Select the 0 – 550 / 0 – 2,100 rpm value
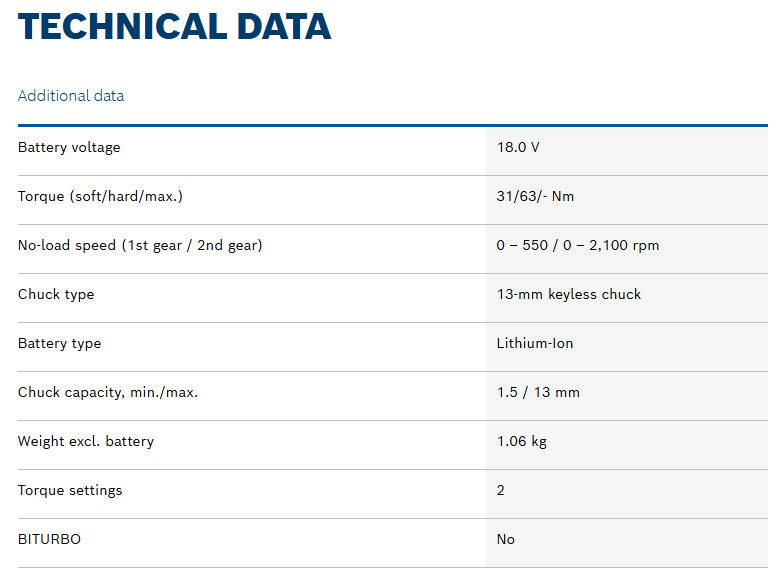This screenshot has width=783, height=587. tap(578, 246)
